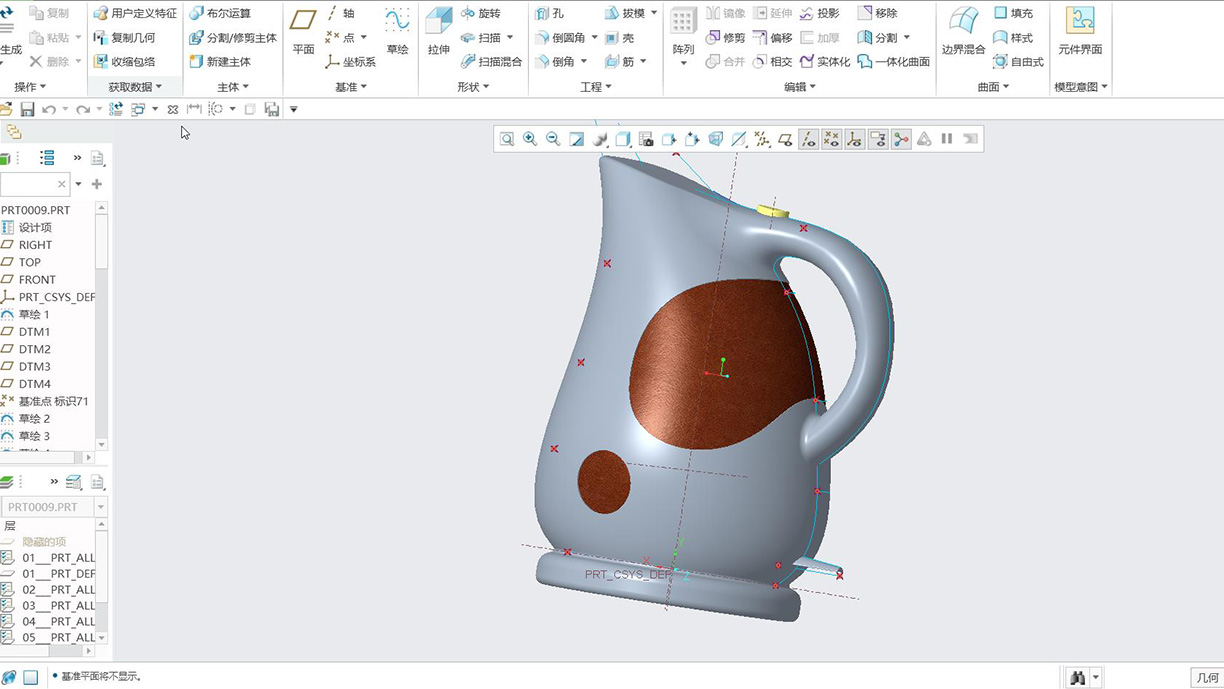This screenshot has height=689, width=1224.
Task: Click the refit view icon in graphics toolbar
Action: [507, 139]
